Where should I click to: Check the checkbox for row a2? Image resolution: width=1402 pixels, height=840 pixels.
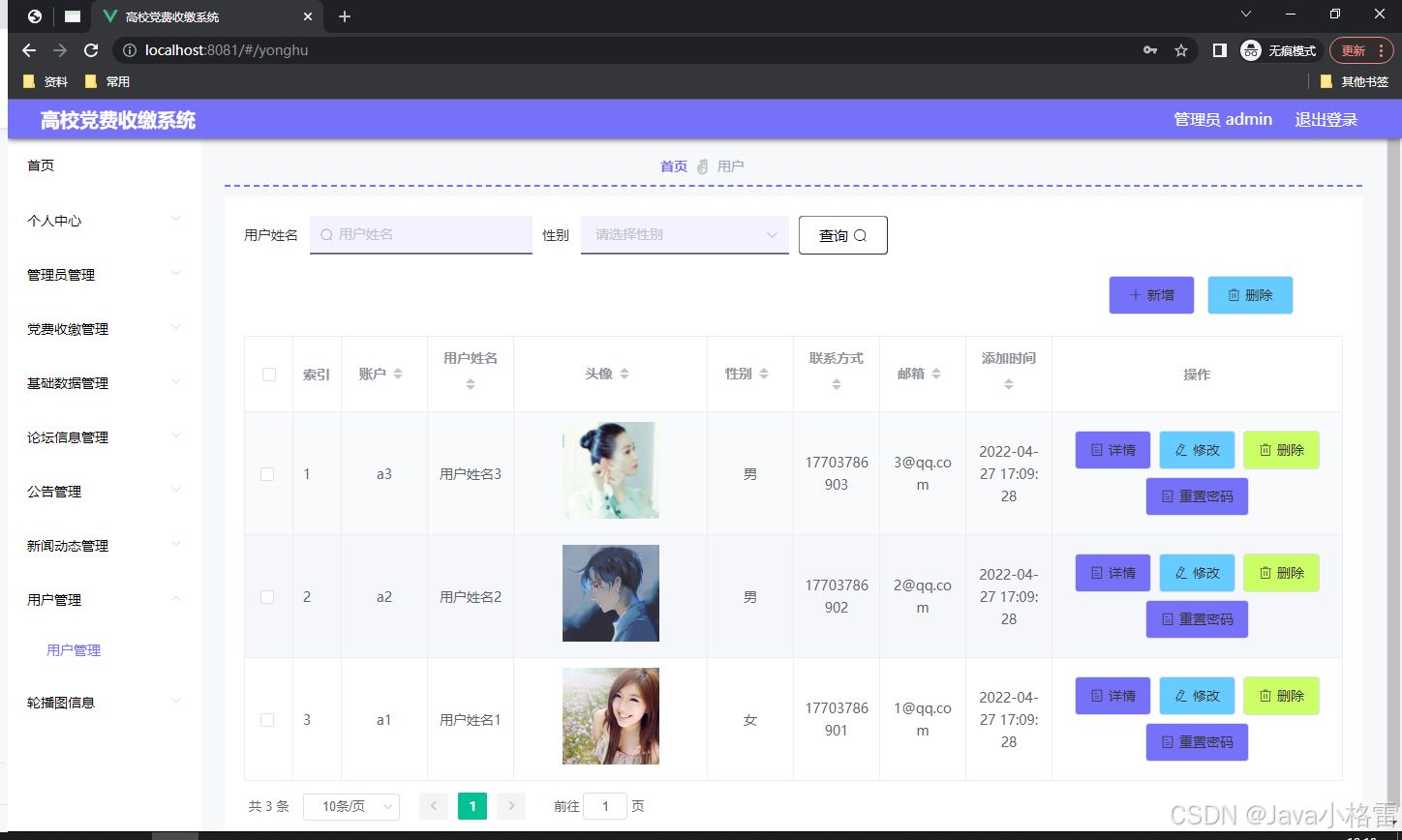pos(267,597)
